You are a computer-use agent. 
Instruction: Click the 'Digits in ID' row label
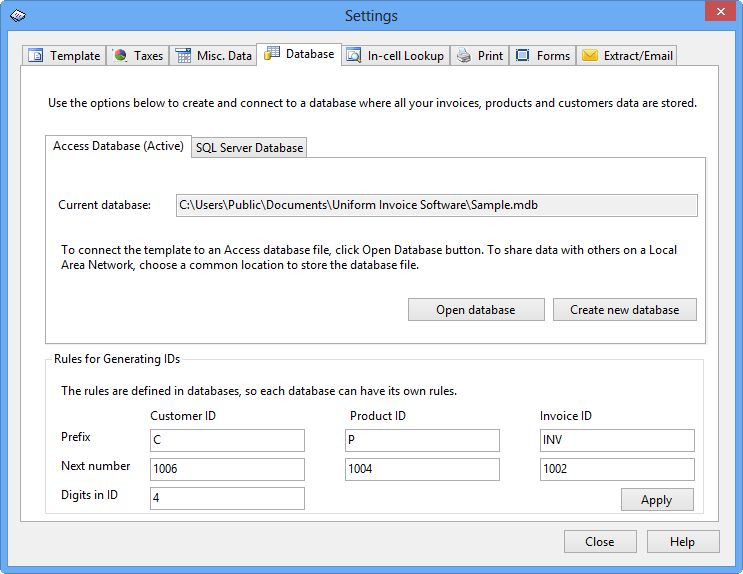(89, 495)
